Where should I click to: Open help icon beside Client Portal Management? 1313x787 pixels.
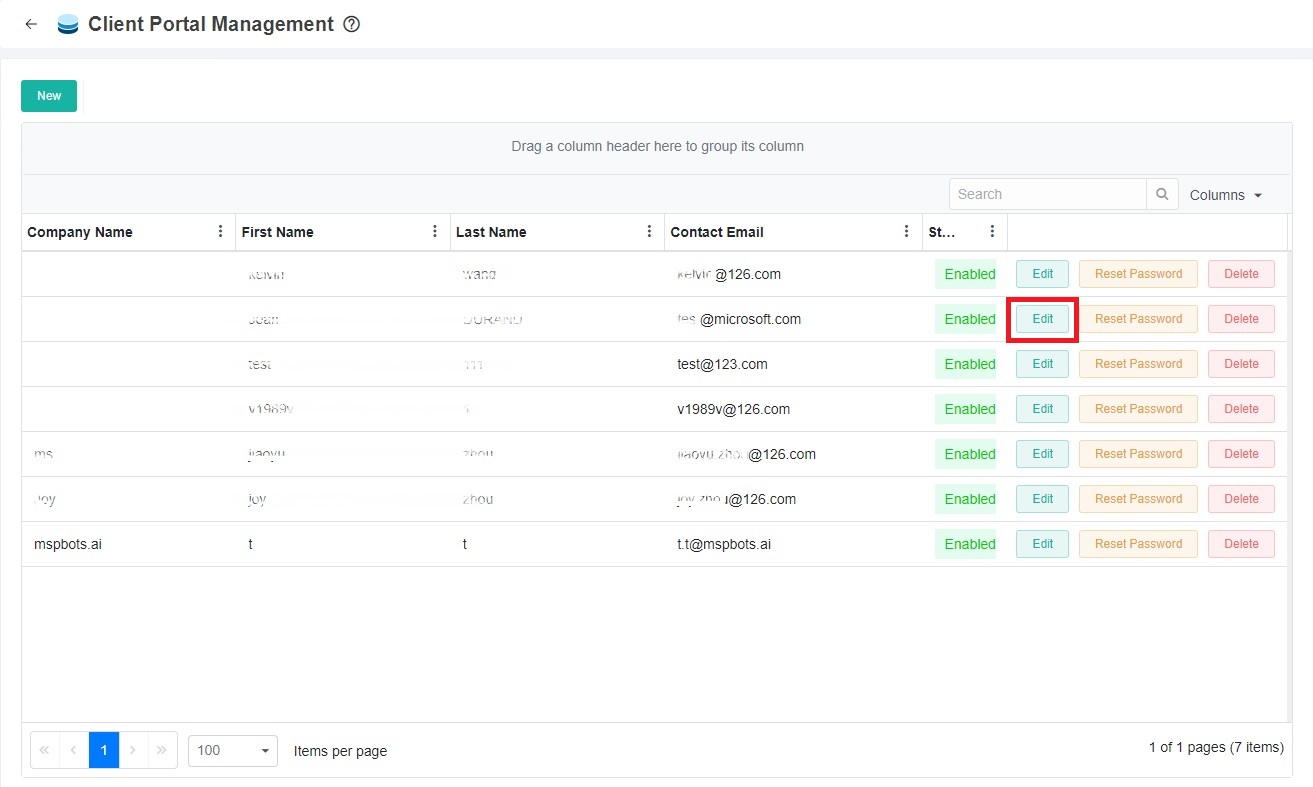tap(351, 24)
